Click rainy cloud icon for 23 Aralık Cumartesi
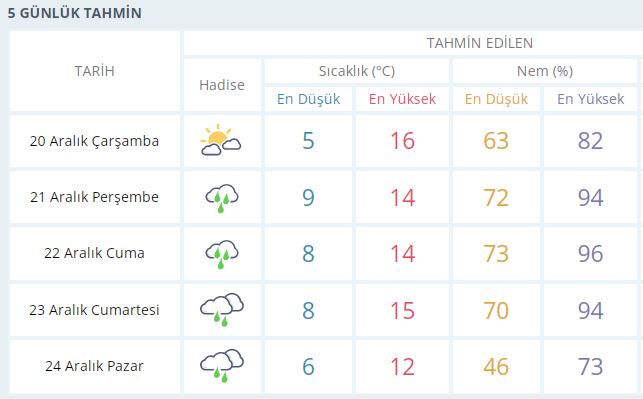Viewport: 643px width, 399px height. point(221,310)
